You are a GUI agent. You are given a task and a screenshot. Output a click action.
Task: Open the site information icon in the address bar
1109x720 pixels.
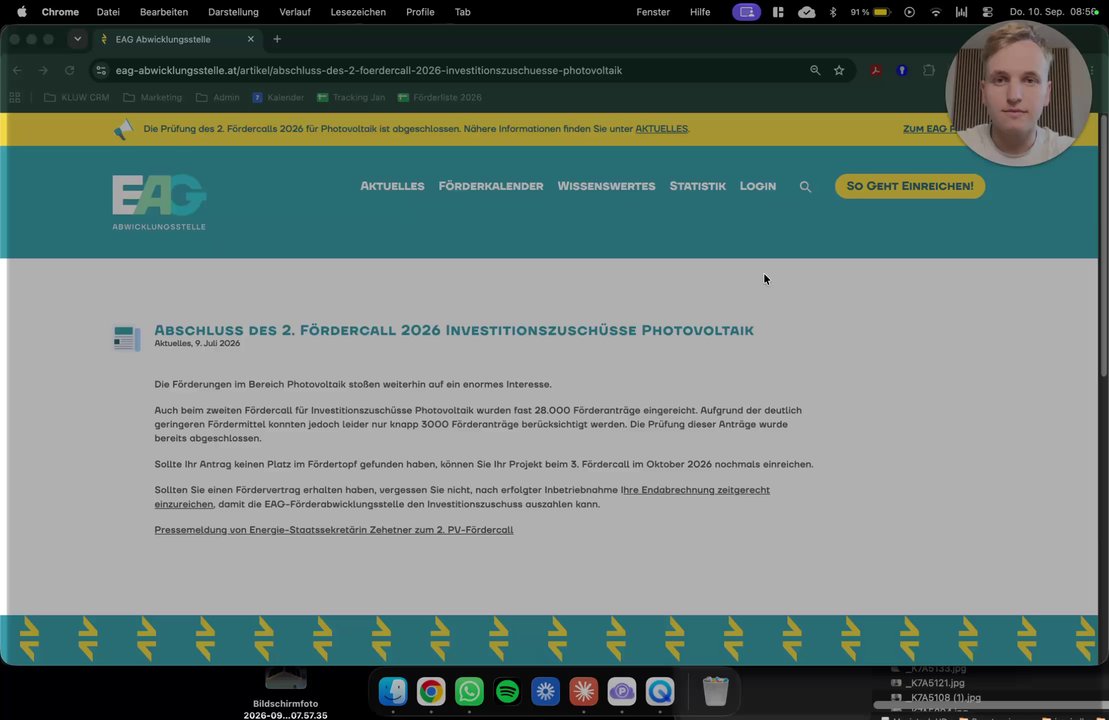pyautogui.click(x=101, y=70)
